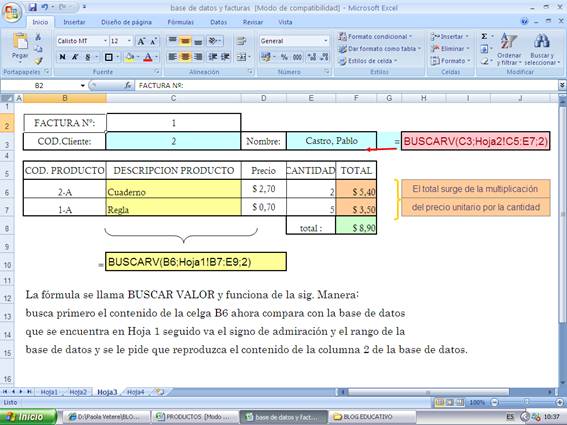567x425 pixels.
Task: Switch to Vista ribbon tab
Action: (285, 22)
